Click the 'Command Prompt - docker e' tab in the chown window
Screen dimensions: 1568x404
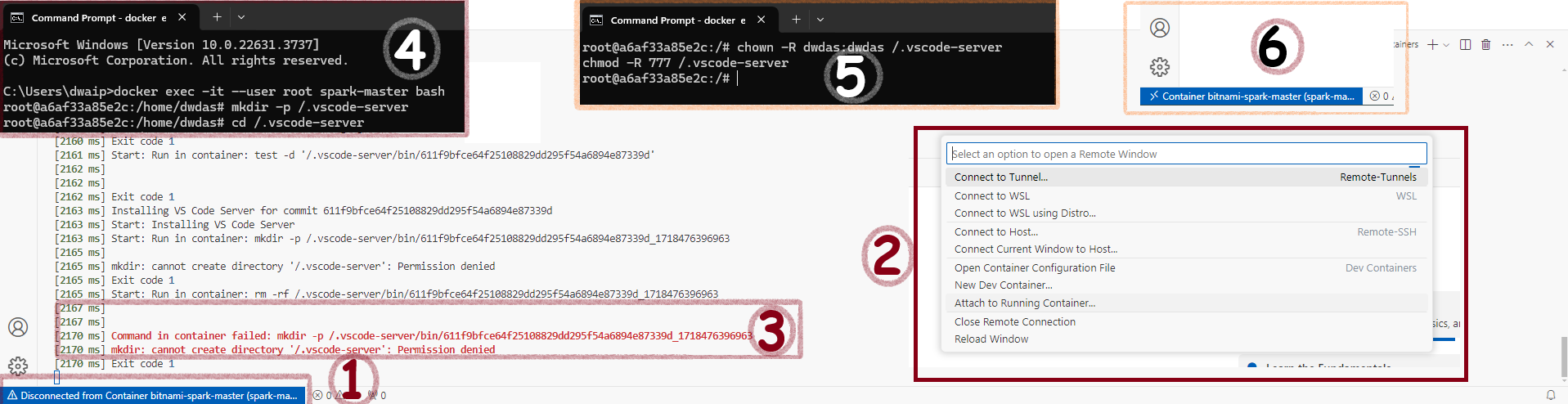pos(678,20)
